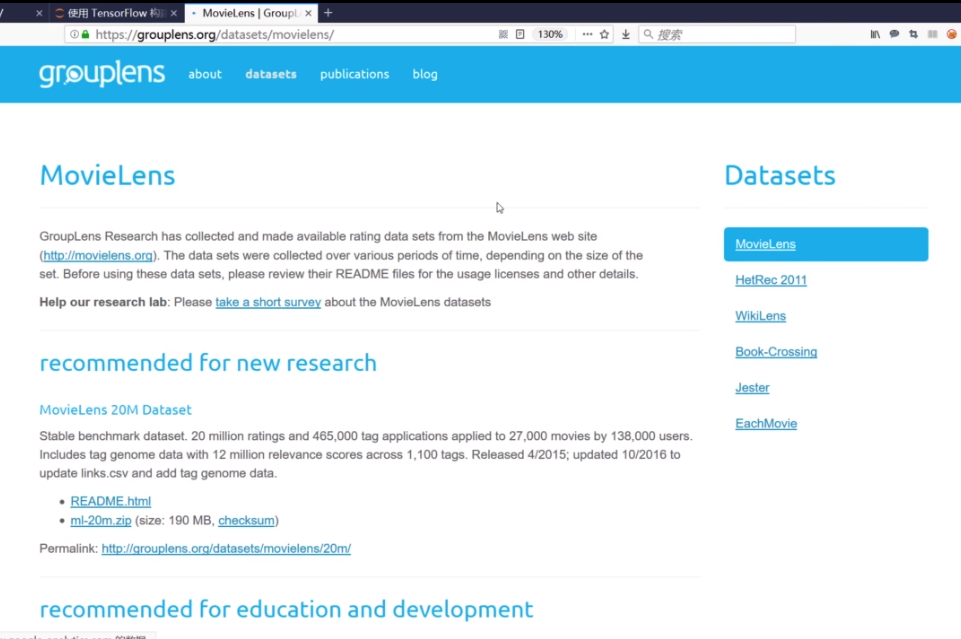Click the grouplens logo

click(102, 74)
